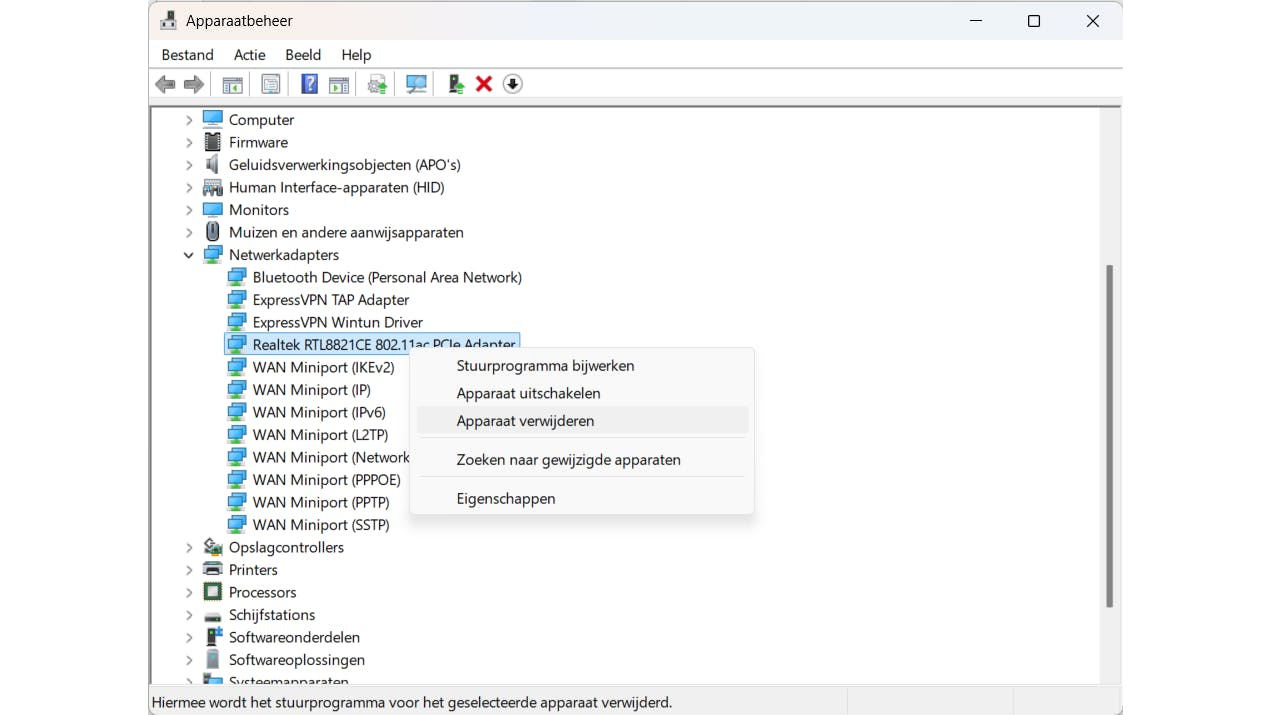Expand Human Interface-apparaten (HID) node
The image size is (1271, 715).
pyautogui.click(x=189, y=187)
